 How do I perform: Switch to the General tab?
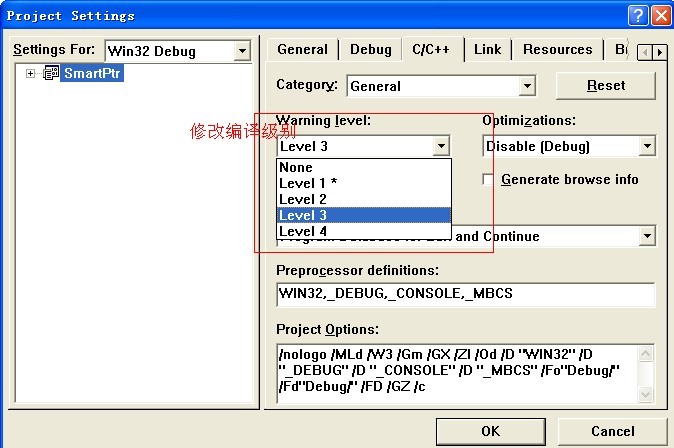click(x=302, y=49)
